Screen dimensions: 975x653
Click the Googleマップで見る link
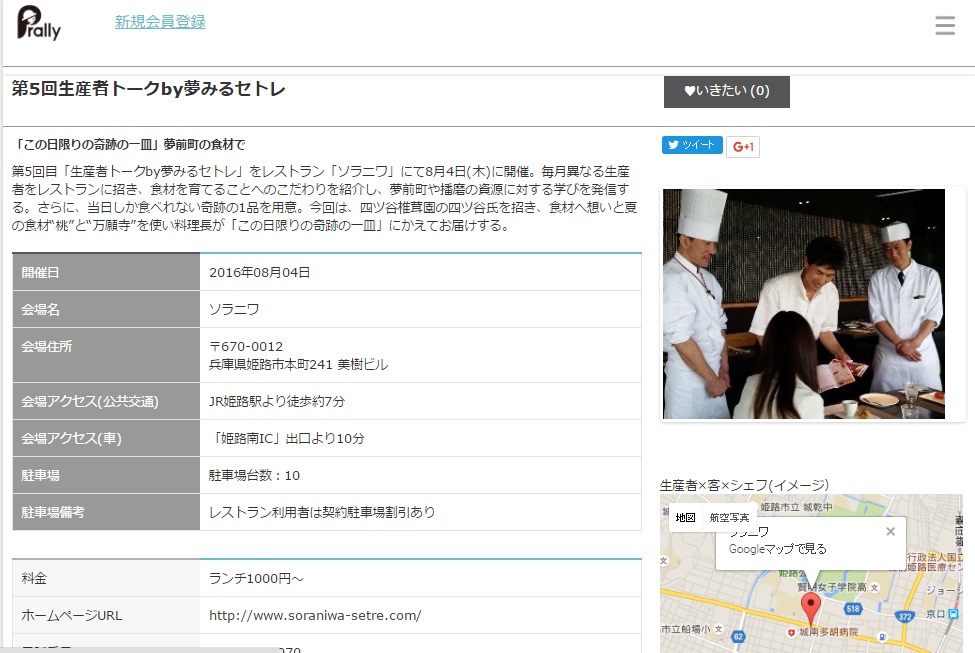(x=777, y=549)
